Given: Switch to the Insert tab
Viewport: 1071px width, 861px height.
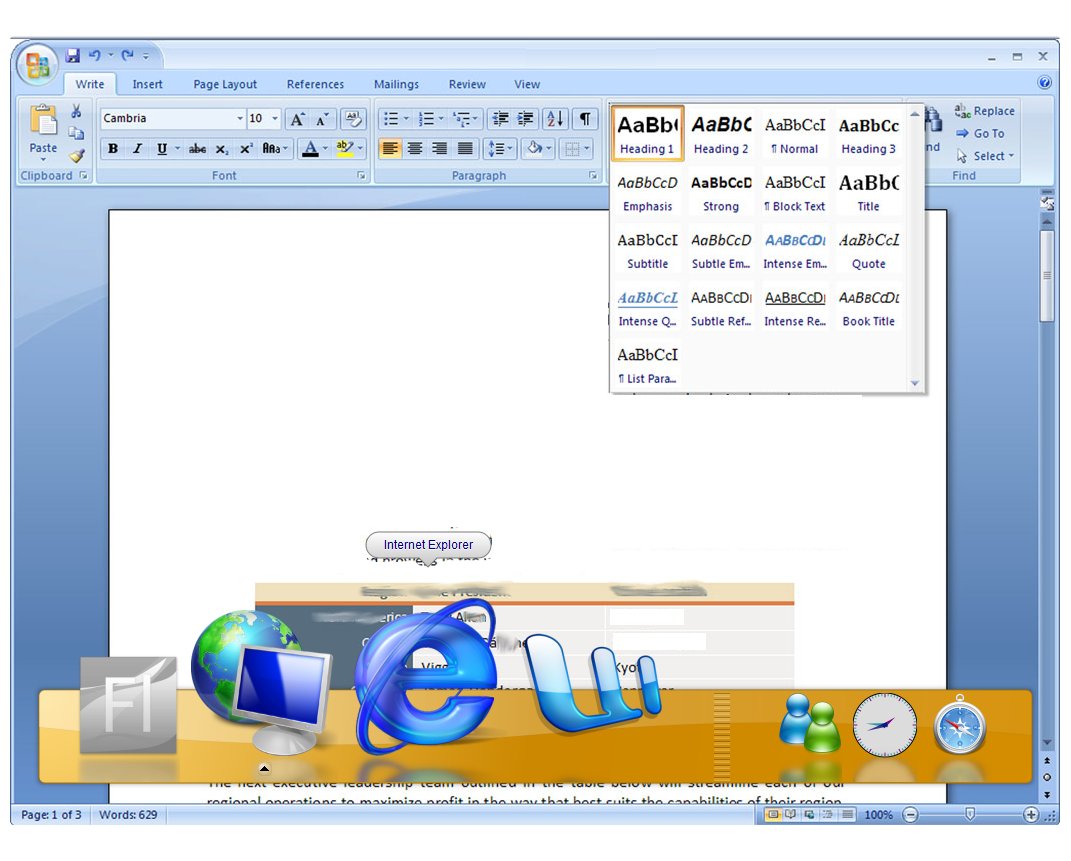Looking at the screenshot, I should coord(148,85).
